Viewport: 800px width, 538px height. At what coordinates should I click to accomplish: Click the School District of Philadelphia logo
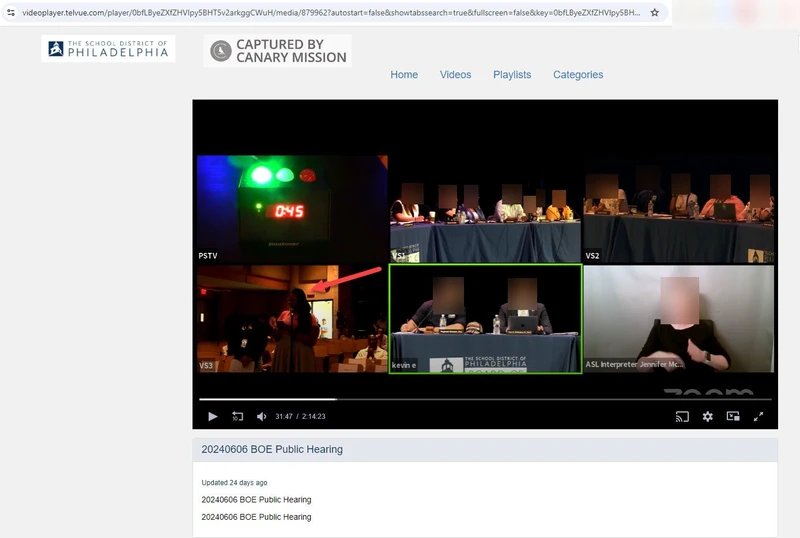[108, 49]
